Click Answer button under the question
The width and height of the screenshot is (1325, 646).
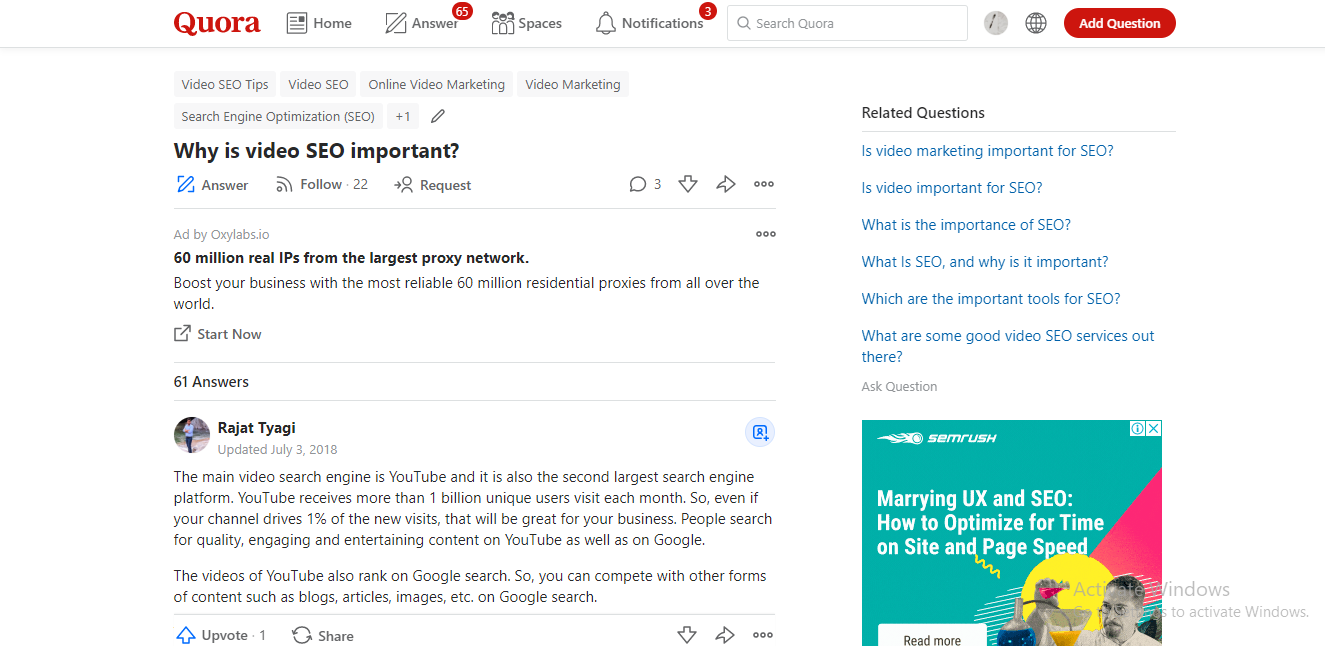(x=212, y=185)
